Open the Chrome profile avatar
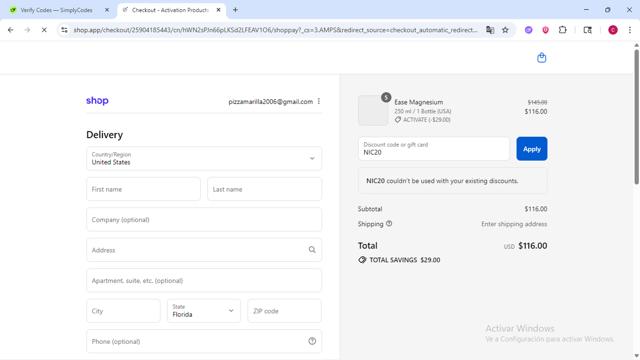 pyautogui.click(x=613, y=30)
